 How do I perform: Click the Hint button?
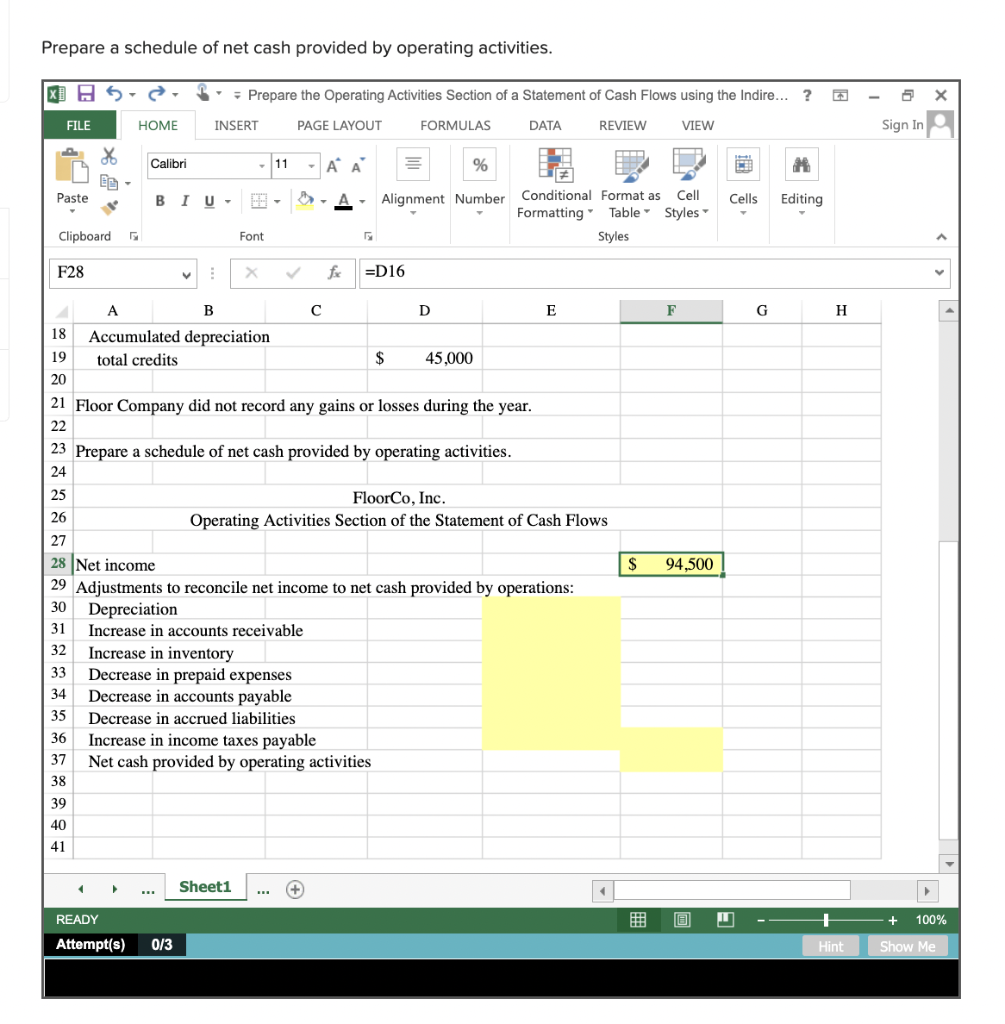(x=830, y=945)
